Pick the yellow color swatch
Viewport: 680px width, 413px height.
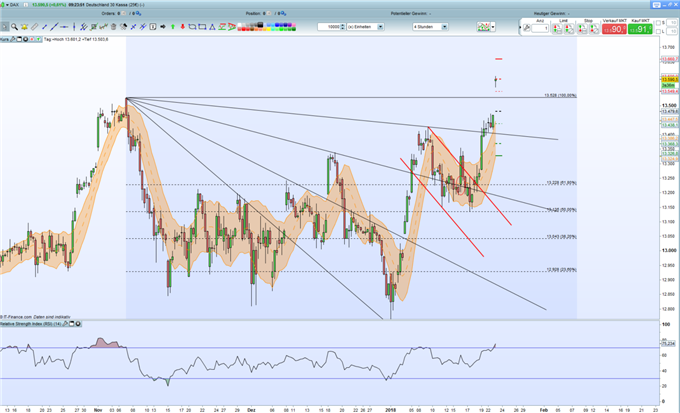pyautogui.click(x=269, y=29)
